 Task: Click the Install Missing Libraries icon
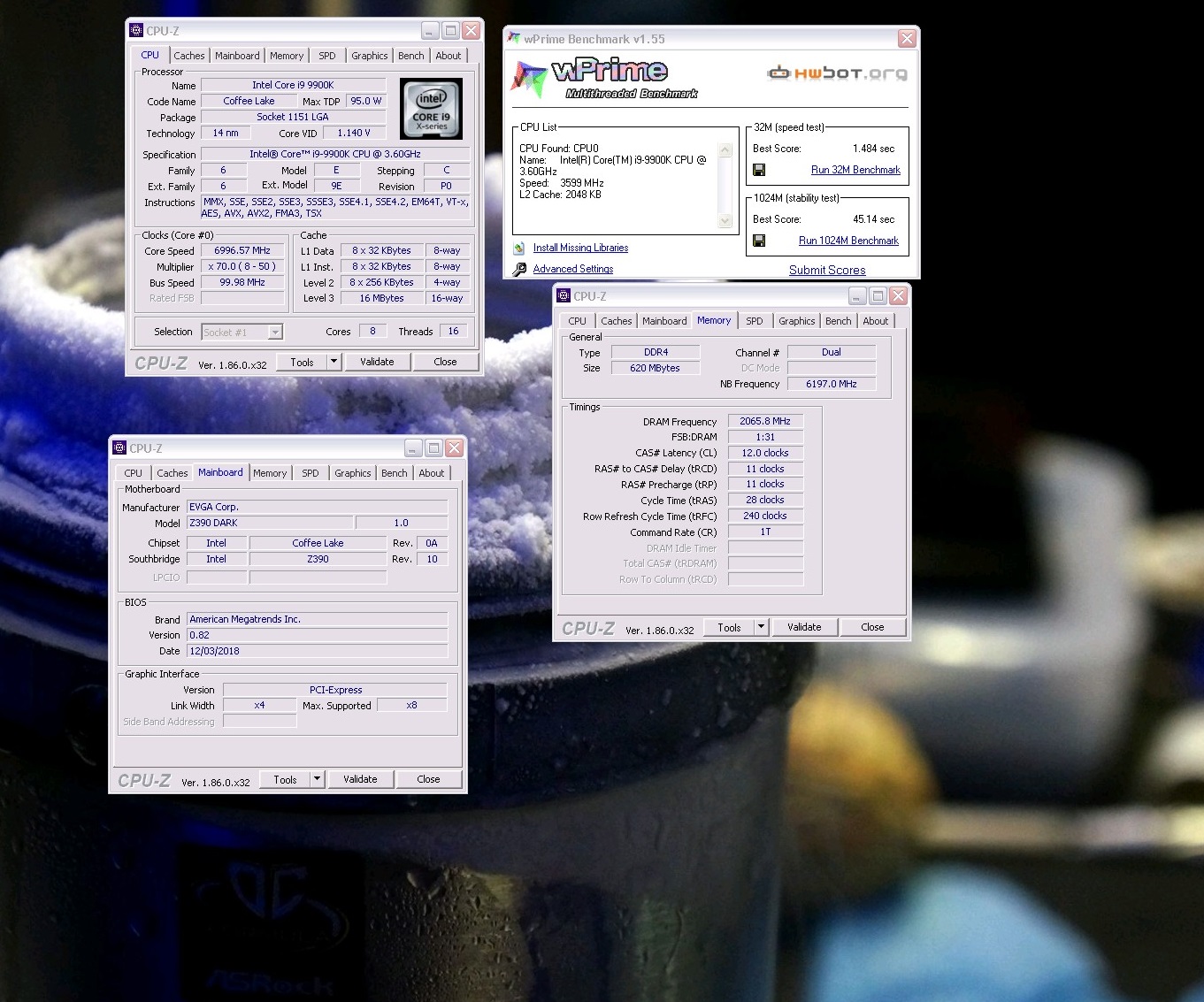[x=519, y=249]
